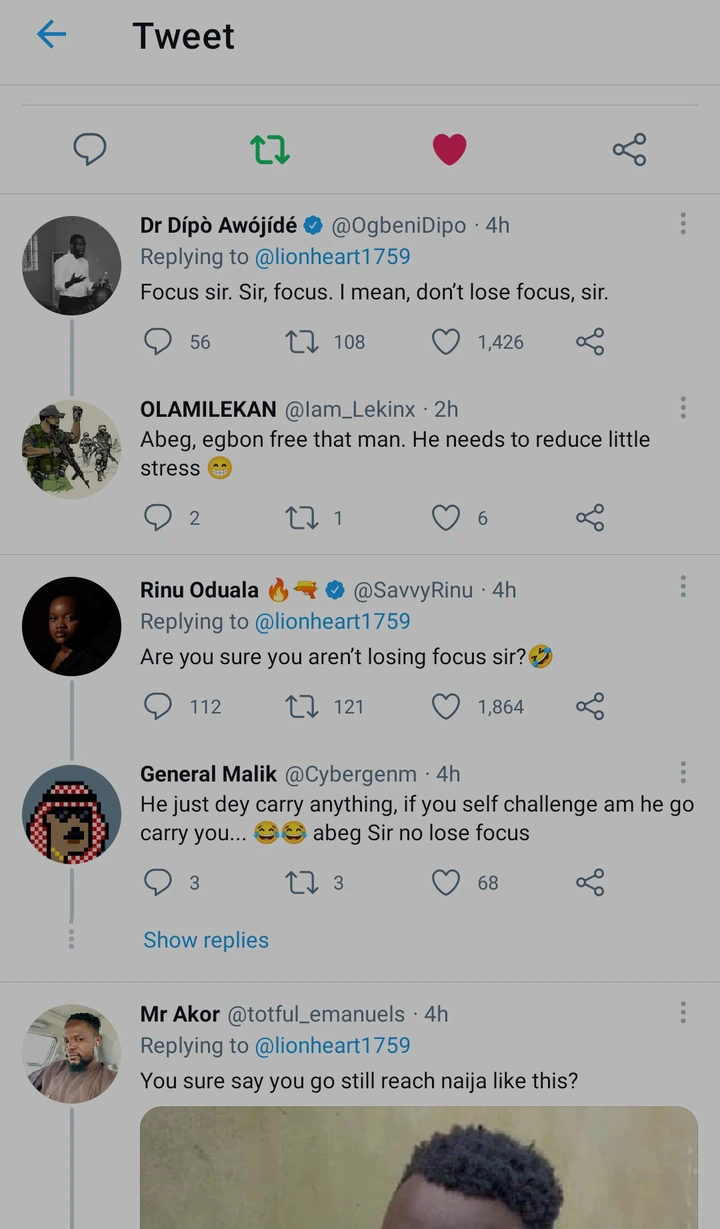Viewport: 720px width, 1229px height.
Task: Share the main tweet using share icon
Action: (x=629, y=150)
